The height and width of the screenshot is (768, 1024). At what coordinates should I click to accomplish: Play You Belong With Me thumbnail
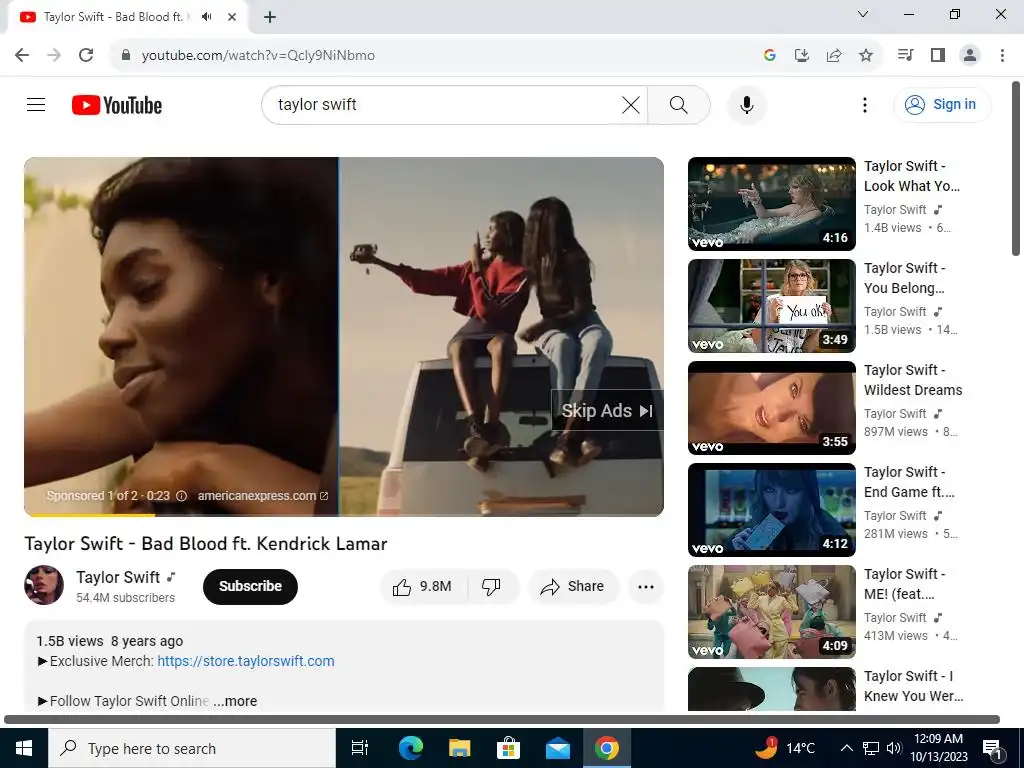(771, 306)
